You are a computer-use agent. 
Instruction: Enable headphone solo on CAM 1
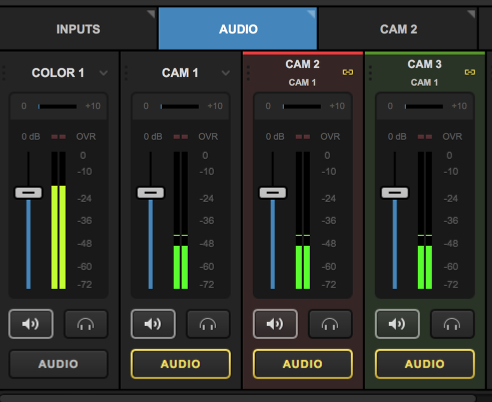click(208, 324)
